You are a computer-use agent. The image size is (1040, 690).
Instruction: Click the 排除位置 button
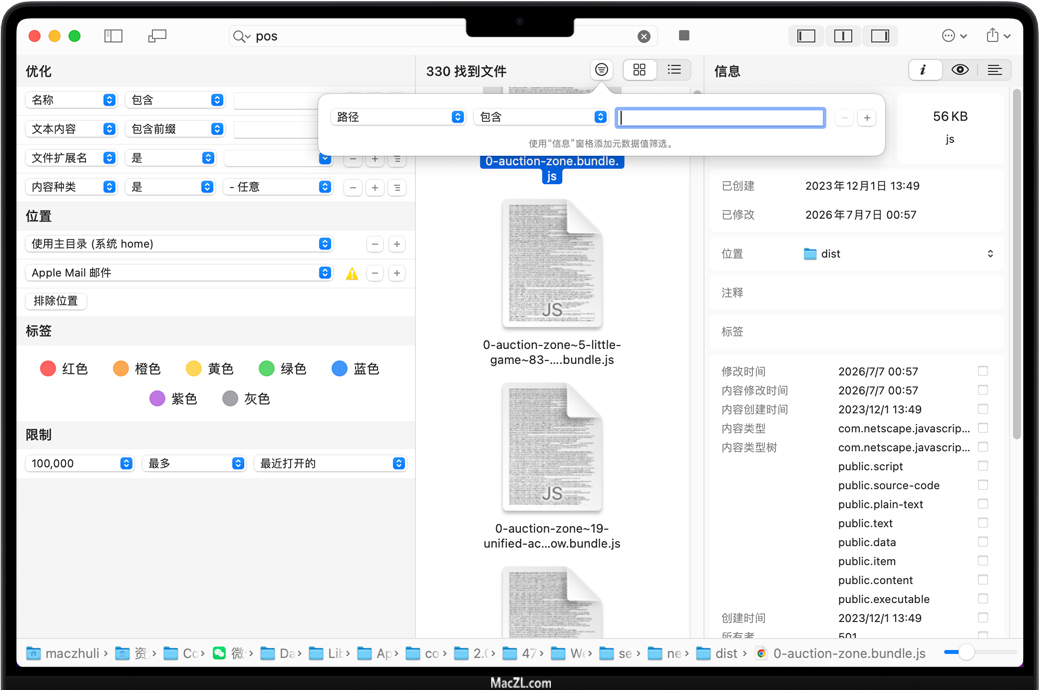(x=56, y=301)
